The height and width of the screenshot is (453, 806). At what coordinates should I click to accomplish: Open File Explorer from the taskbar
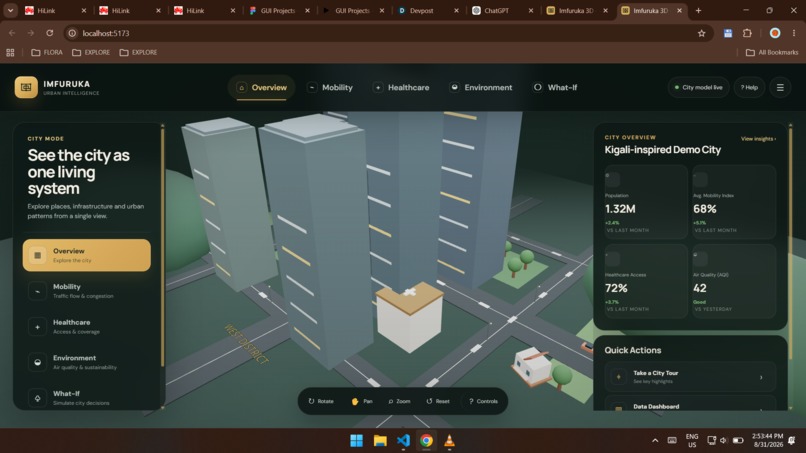[380, 441]
